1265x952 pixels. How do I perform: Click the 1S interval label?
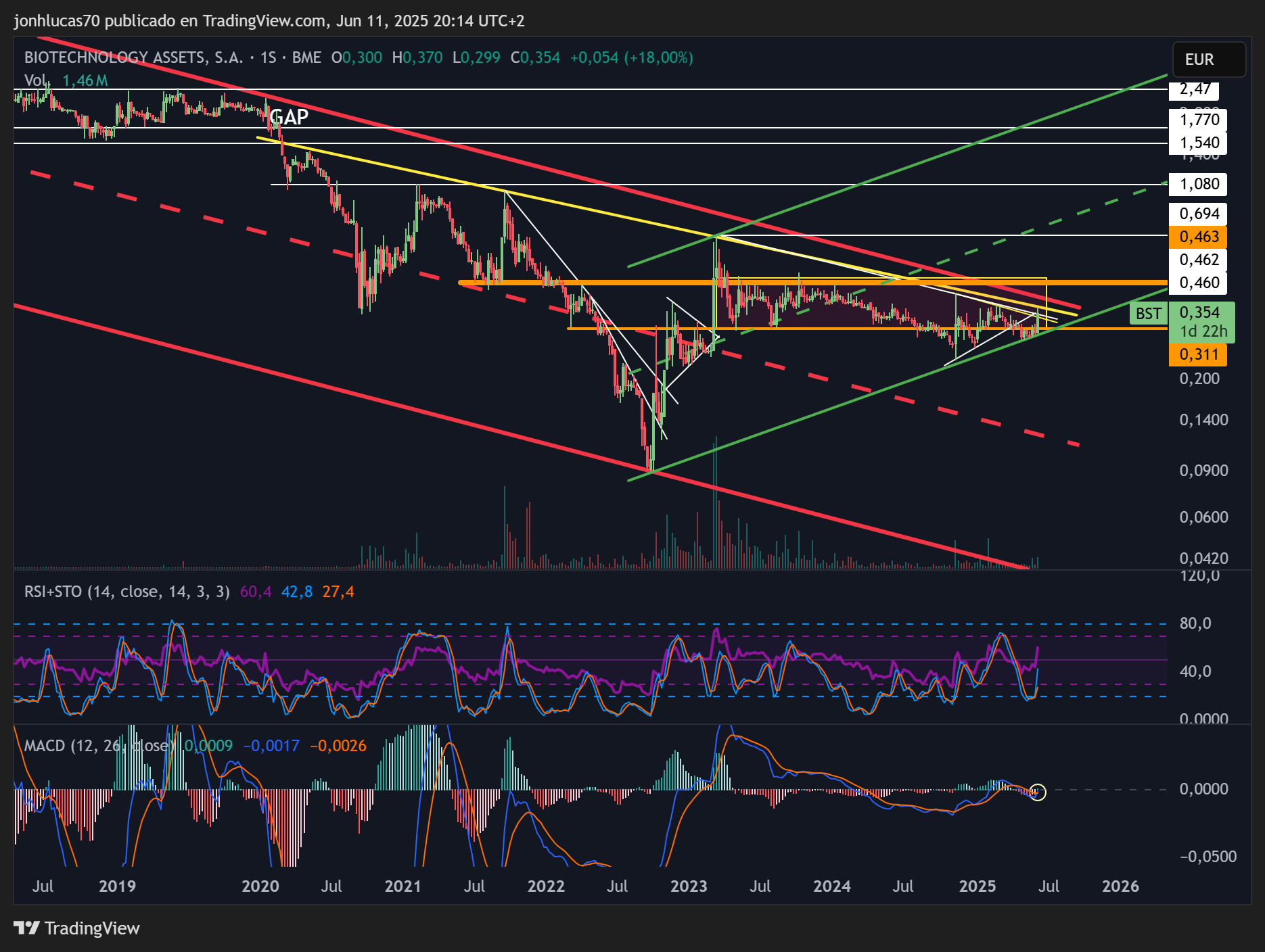click(269, 57)
